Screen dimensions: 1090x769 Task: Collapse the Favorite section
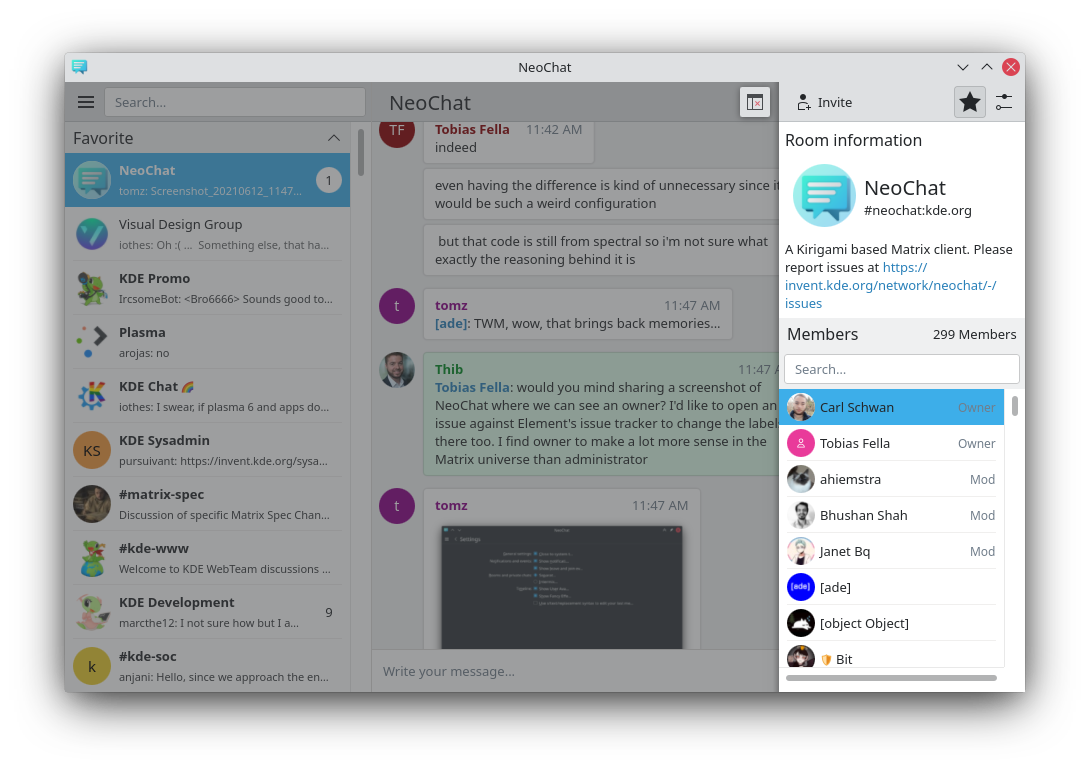[x=334, y=138]
